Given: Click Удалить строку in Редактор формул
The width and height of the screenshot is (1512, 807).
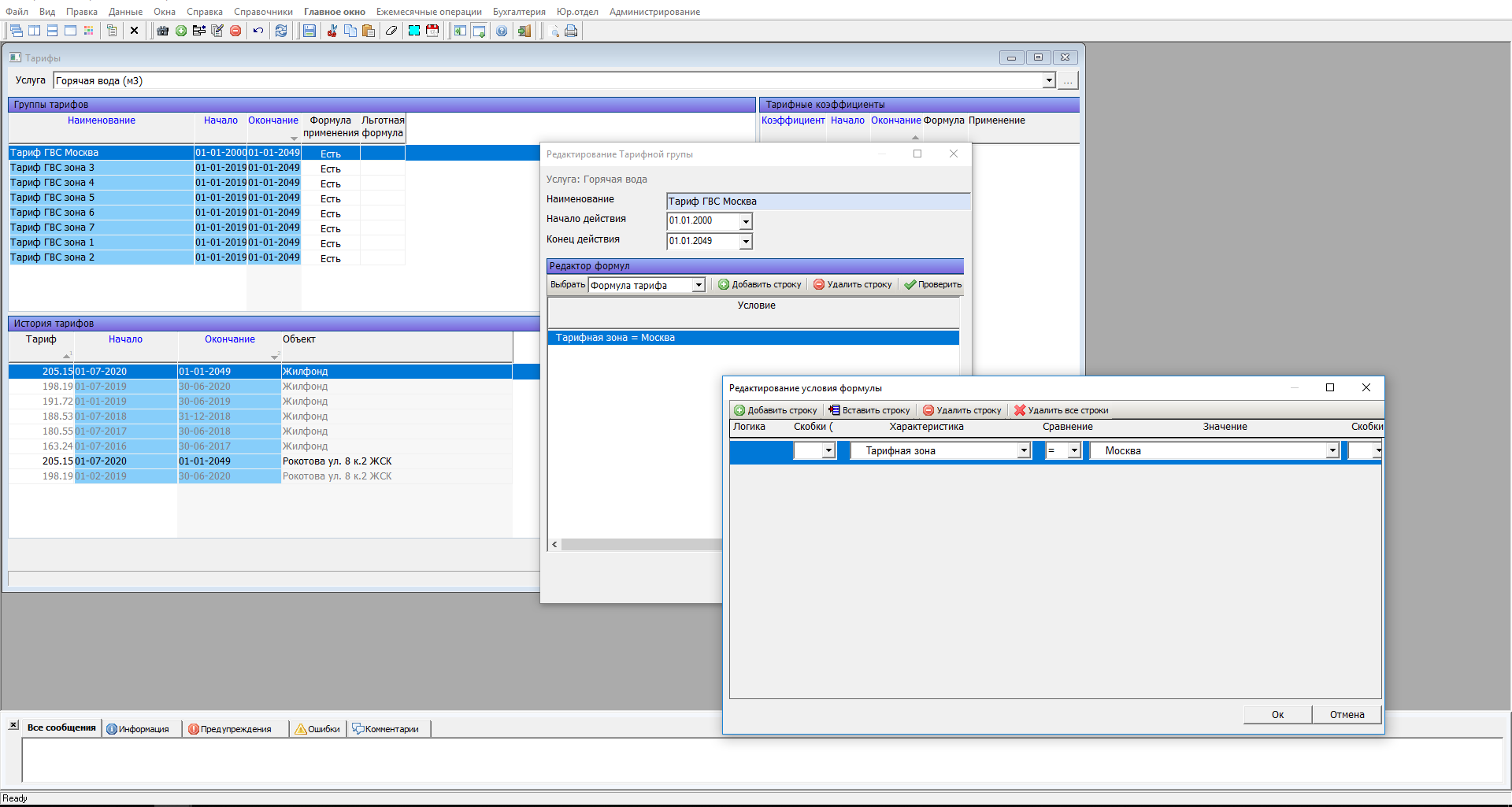Looking at the screenshot, I should coord(853,285).
